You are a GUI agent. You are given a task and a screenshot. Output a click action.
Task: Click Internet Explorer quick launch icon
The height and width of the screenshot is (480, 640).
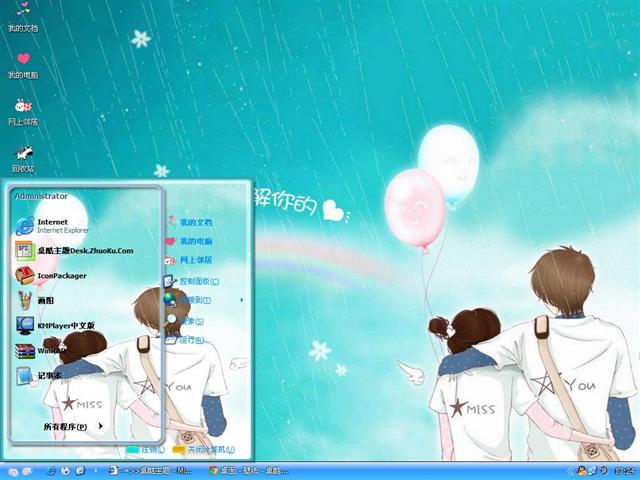pos(51,471)
